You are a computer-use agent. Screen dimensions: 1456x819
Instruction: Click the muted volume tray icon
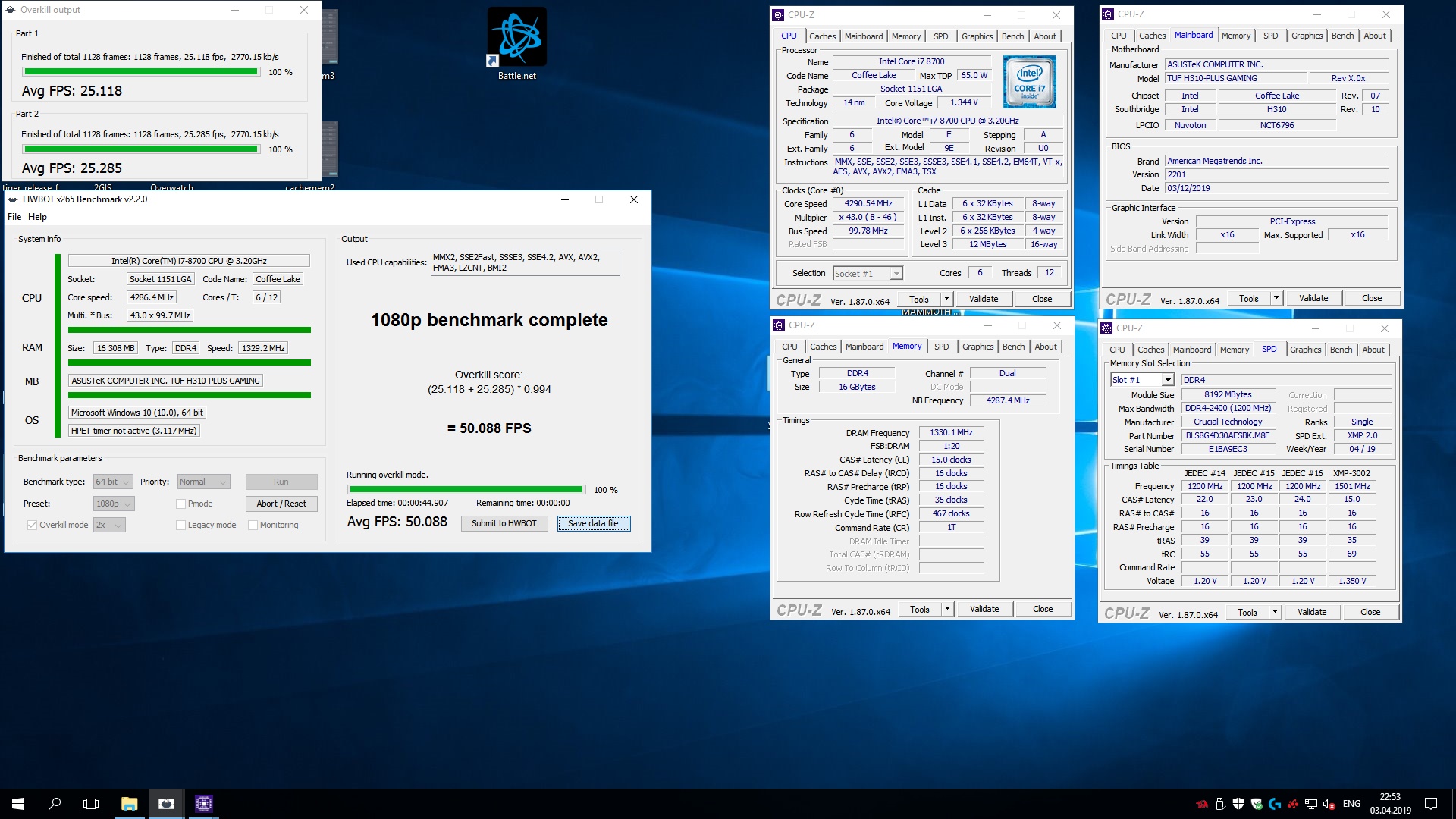(1329, 804)
